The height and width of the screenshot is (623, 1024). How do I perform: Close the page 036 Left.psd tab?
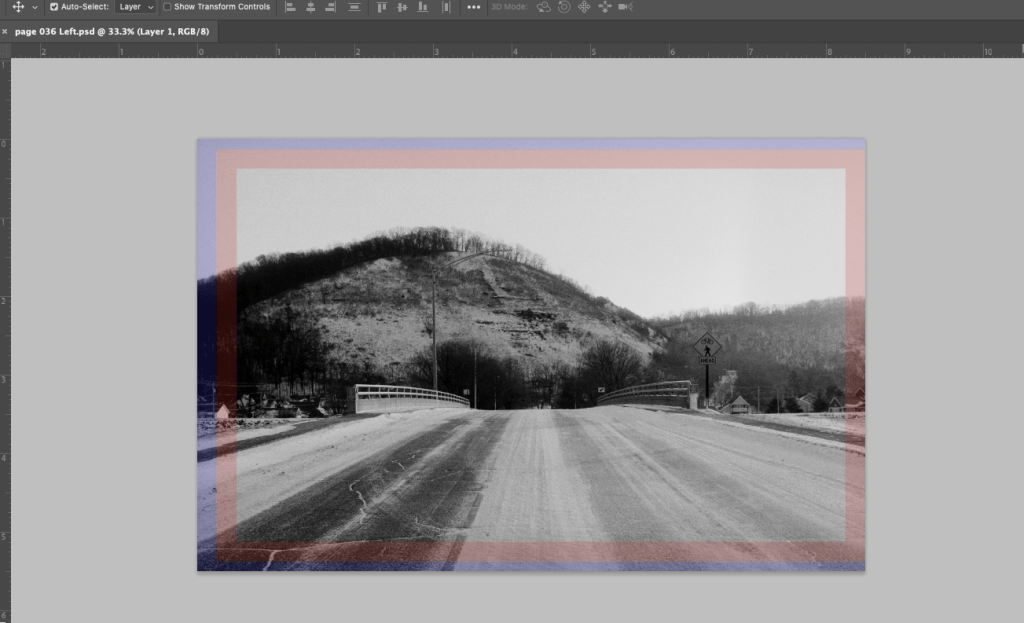[x=5, y=32]
